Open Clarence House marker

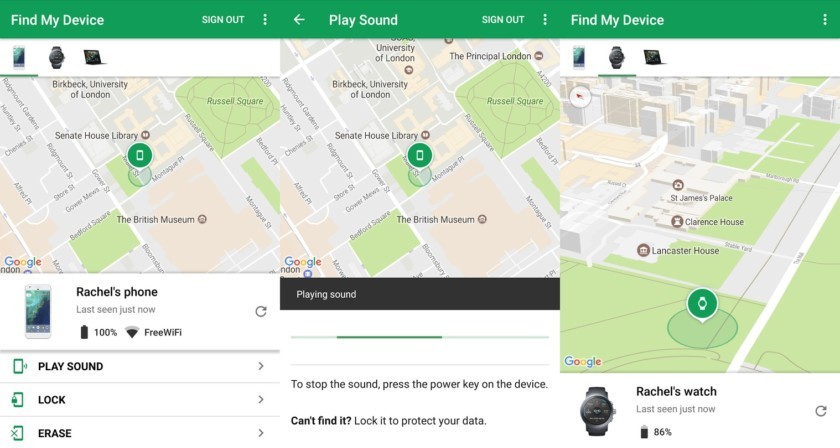[677, 221]
